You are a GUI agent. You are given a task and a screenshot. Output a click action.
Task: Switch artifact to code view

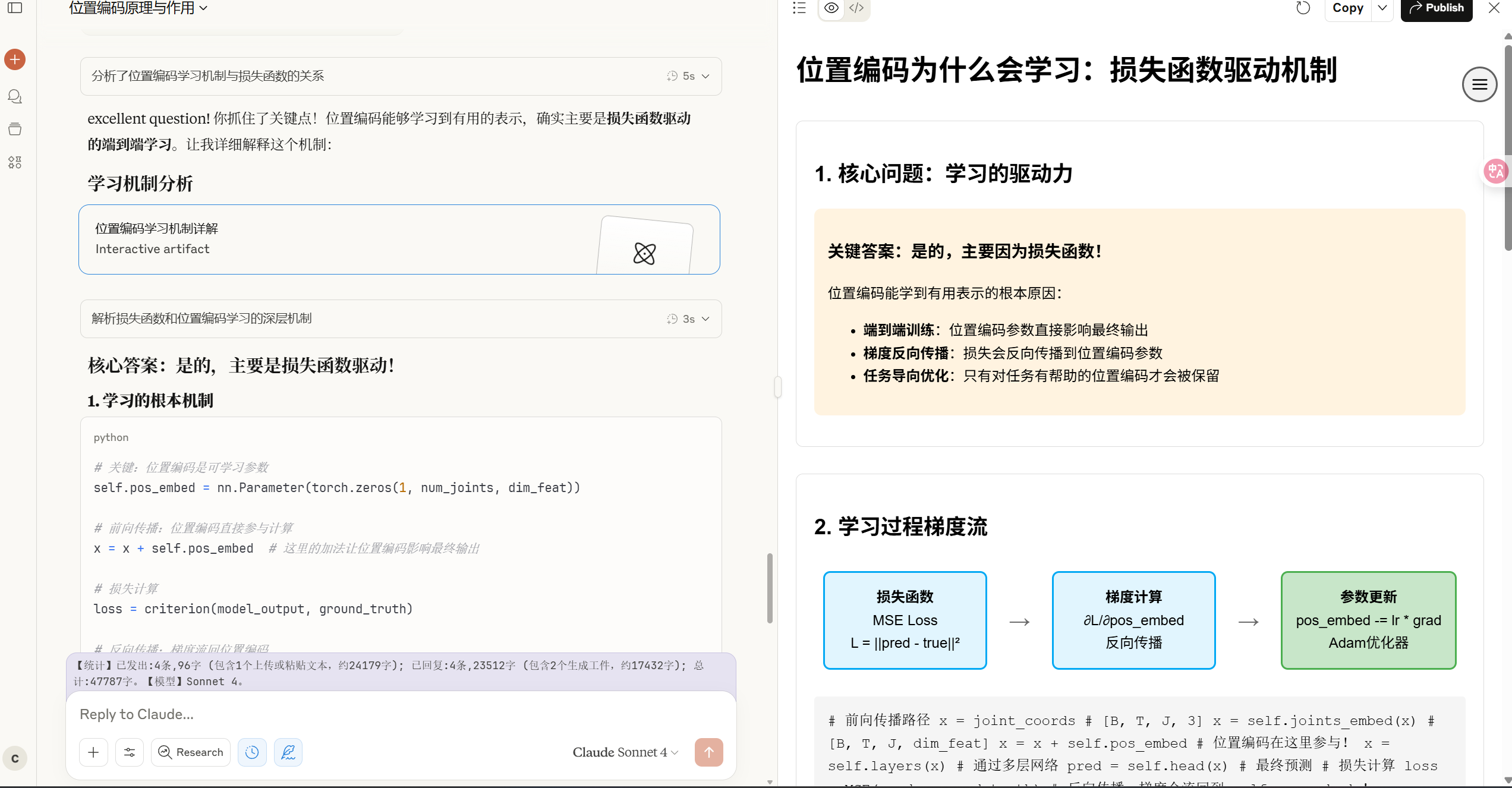[x=856, y=8]
